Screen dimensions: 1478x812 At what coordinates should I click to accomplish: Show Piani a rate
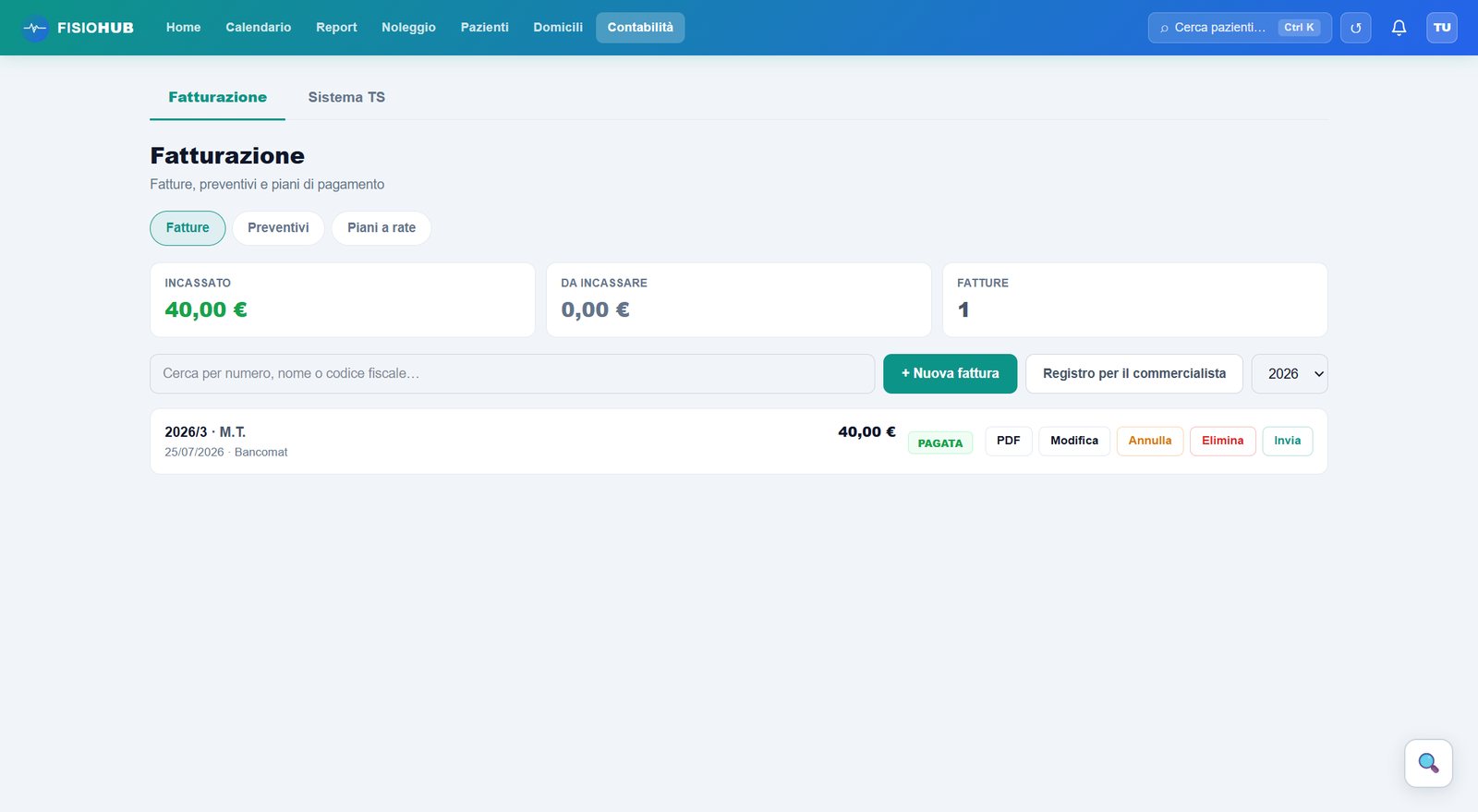382,228
